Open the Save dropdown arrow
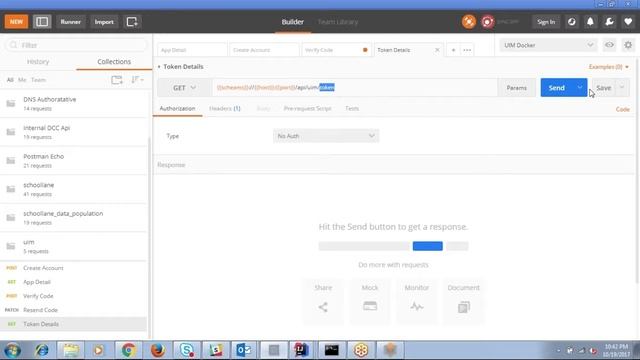Image resolution: width=640 pixels, height=360 pixels. tap(622, 88)
